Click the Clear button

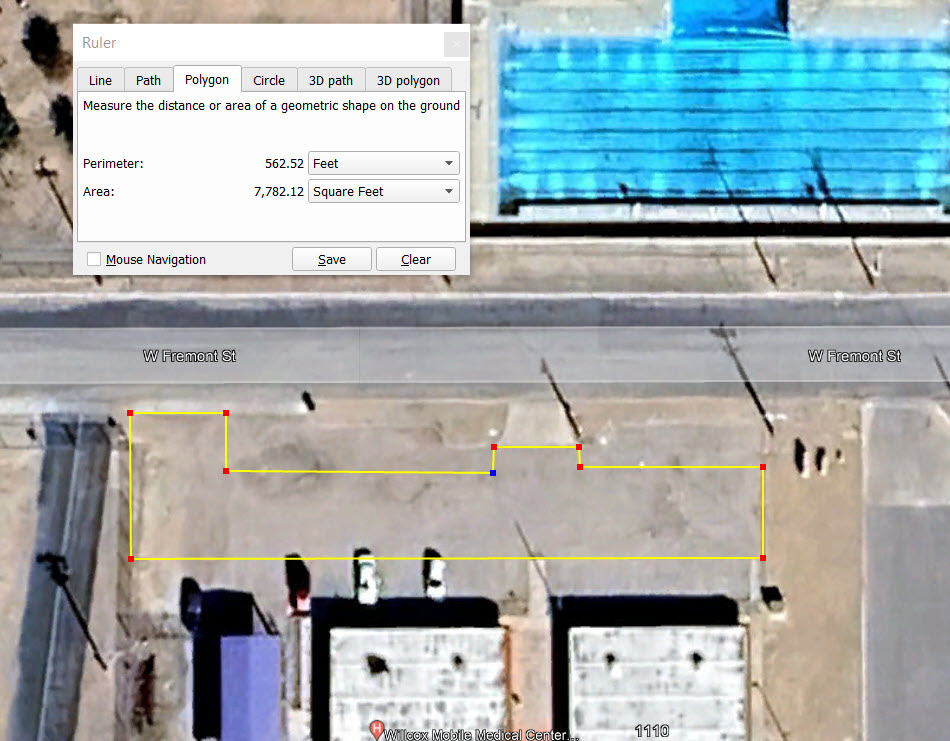pos(416,260)
